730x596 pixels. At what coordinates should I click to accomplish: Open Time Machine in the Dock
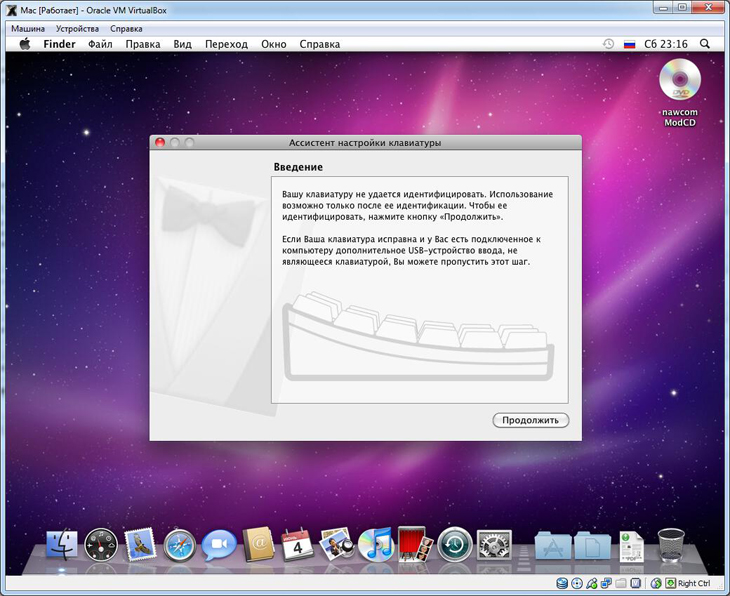click(x=455, y=544)
